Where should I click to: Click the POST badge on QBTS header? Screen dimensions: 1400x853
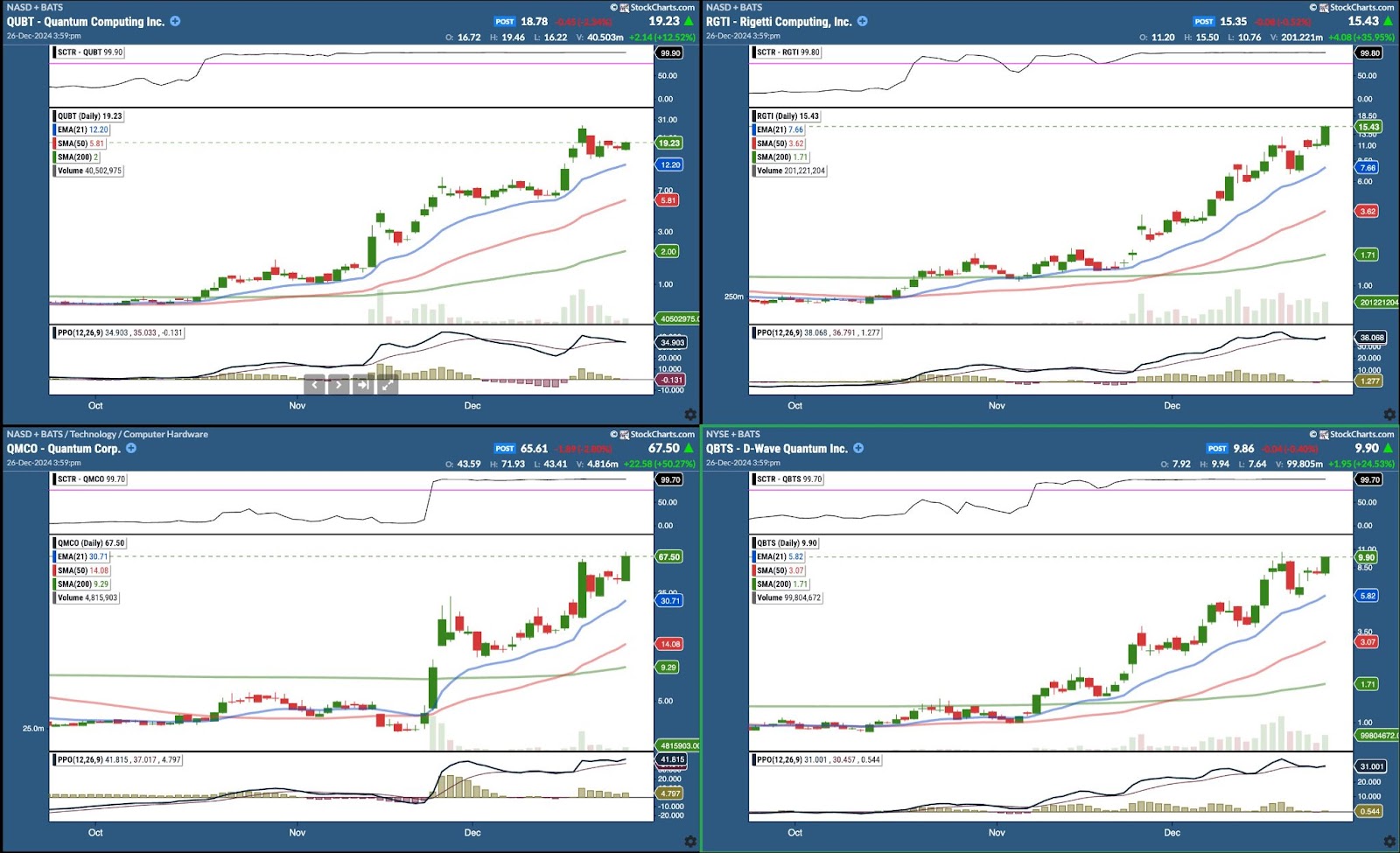[x=1217, y=449]
